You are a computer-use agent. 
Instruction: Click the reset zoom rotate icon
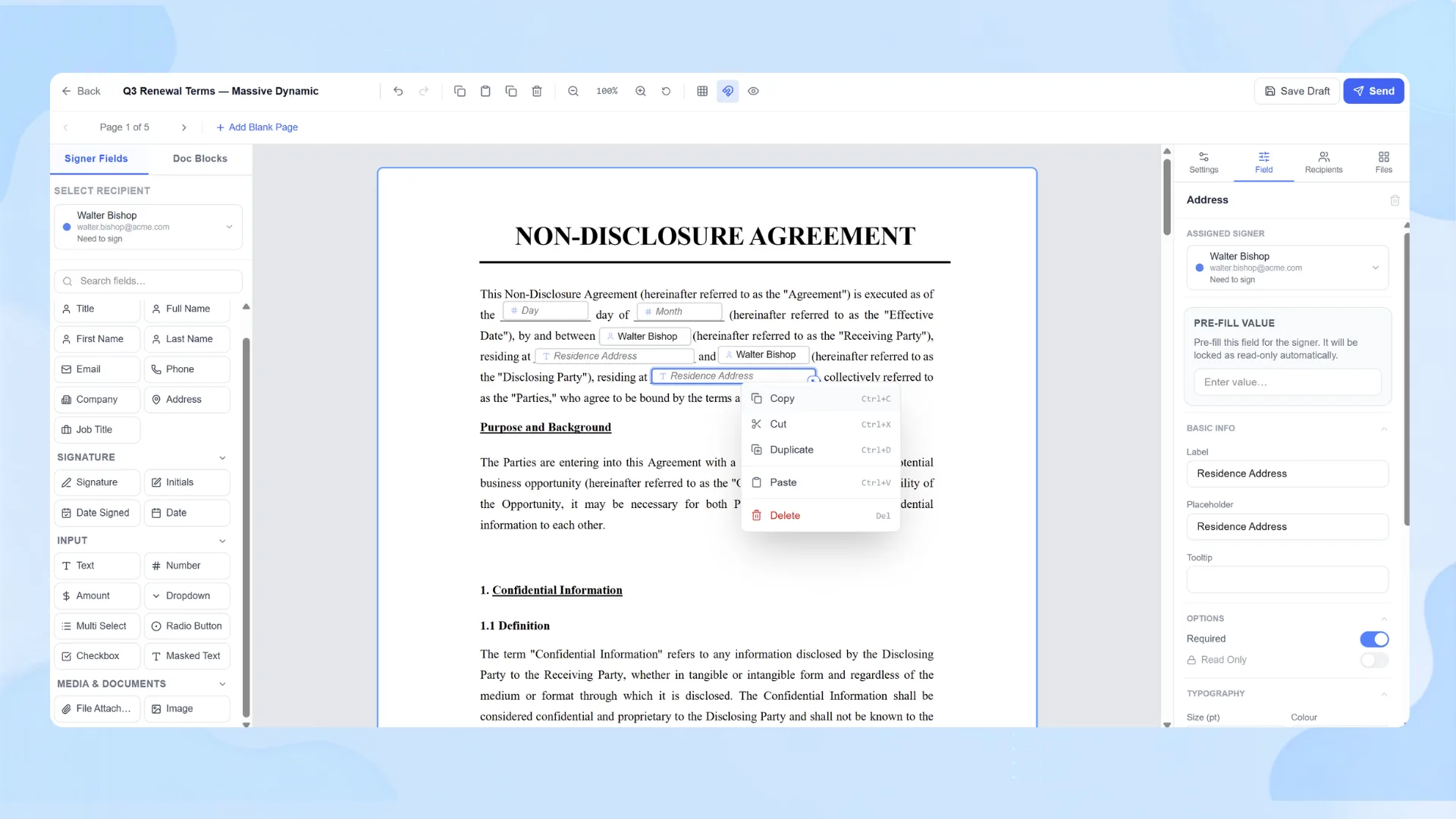coord(666,91)
